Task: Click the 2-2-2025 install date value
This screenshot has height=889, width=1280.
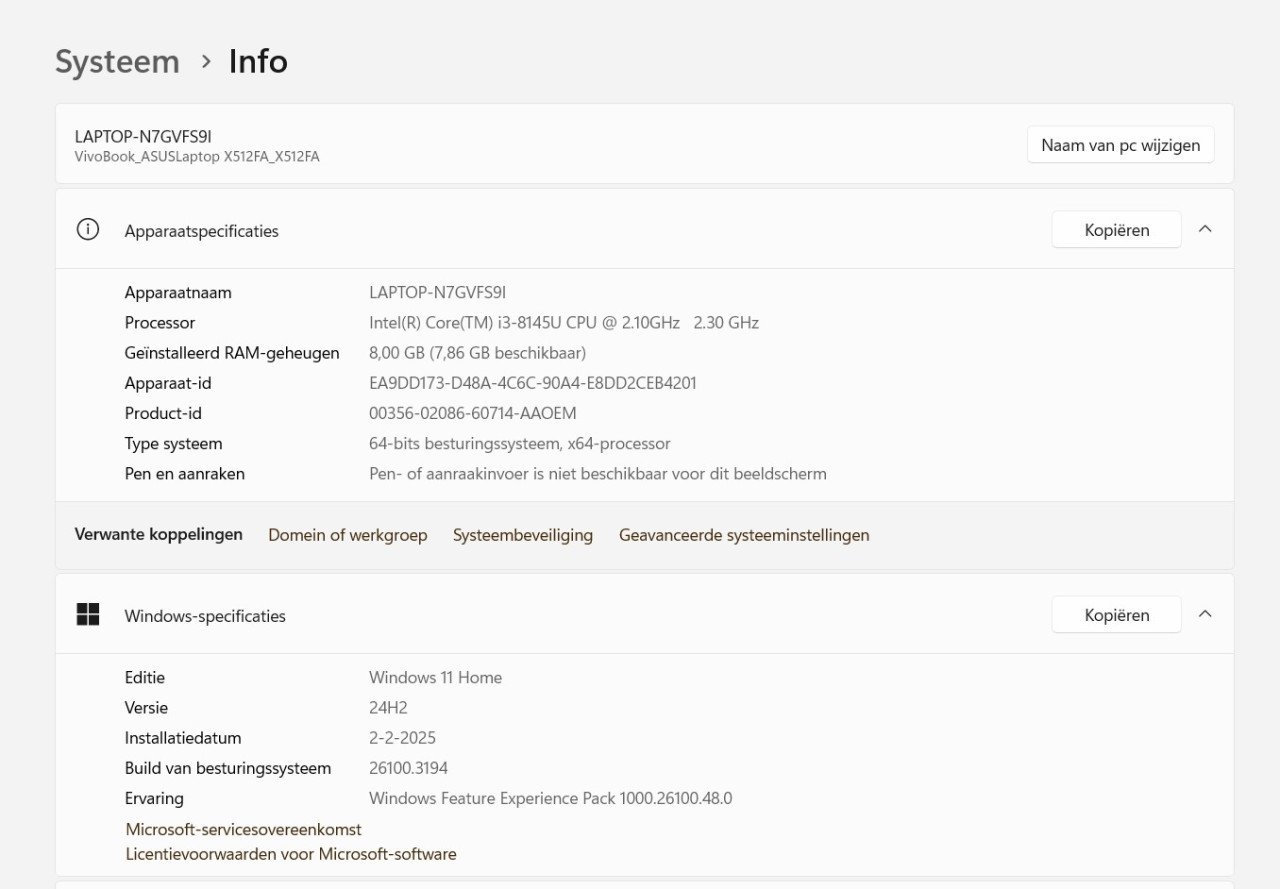Action: coord(402,738)
